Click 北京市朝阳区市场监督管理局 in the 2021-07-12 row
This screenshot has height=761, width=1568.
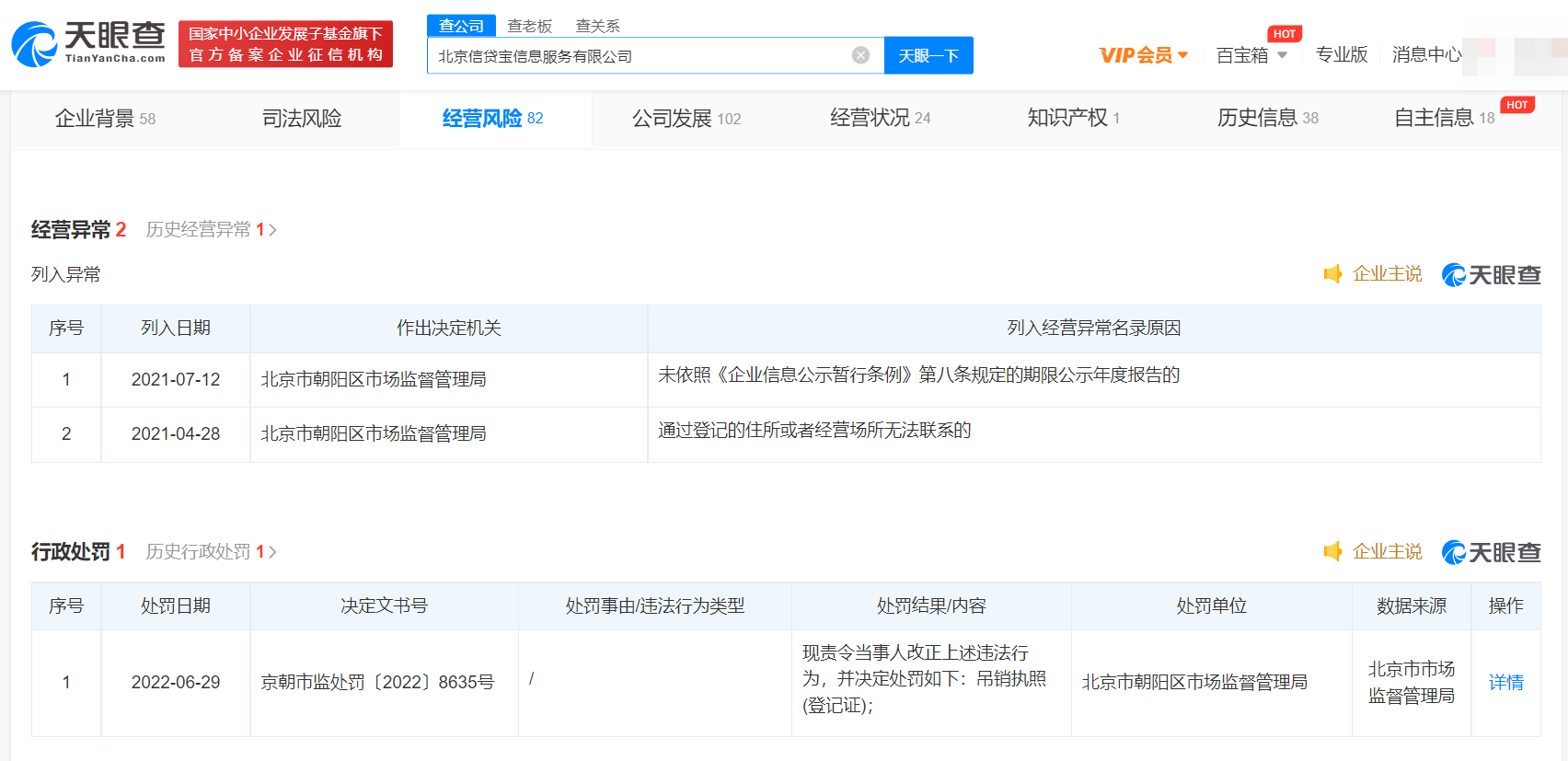374,379
